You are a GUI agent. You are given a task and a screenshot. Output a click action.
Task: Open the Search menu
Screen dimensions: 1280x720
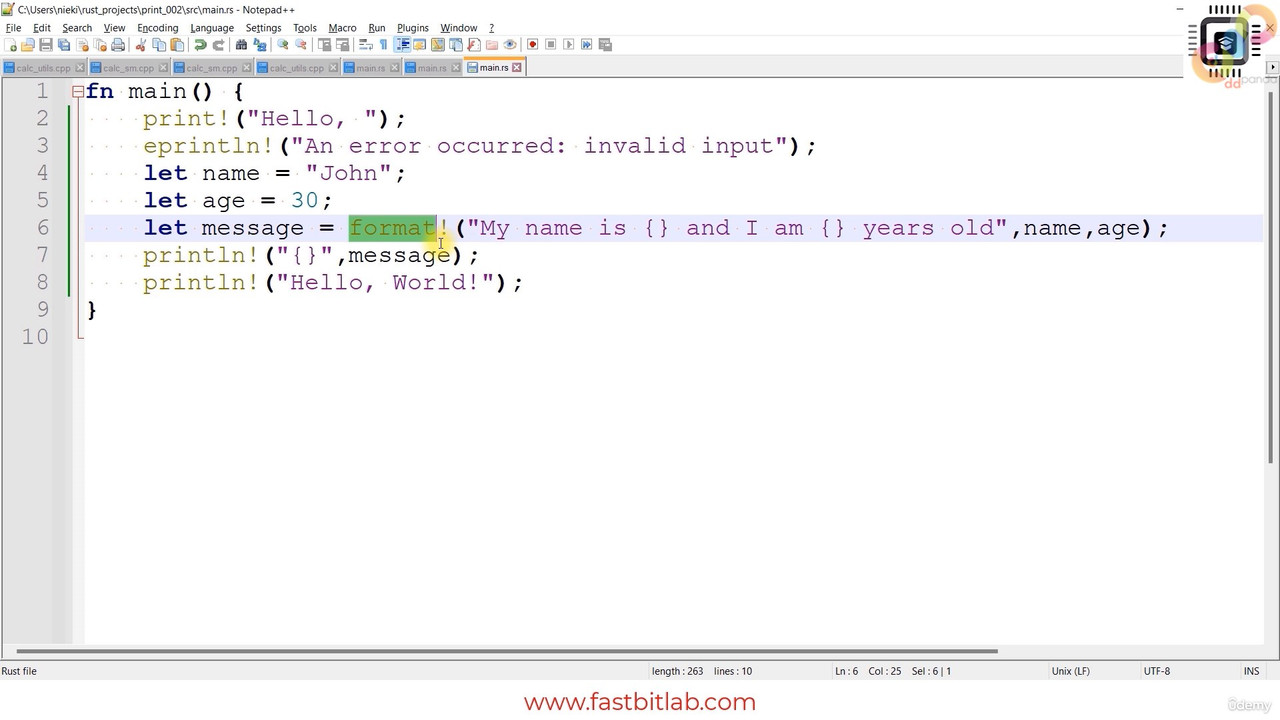[77, 28]
